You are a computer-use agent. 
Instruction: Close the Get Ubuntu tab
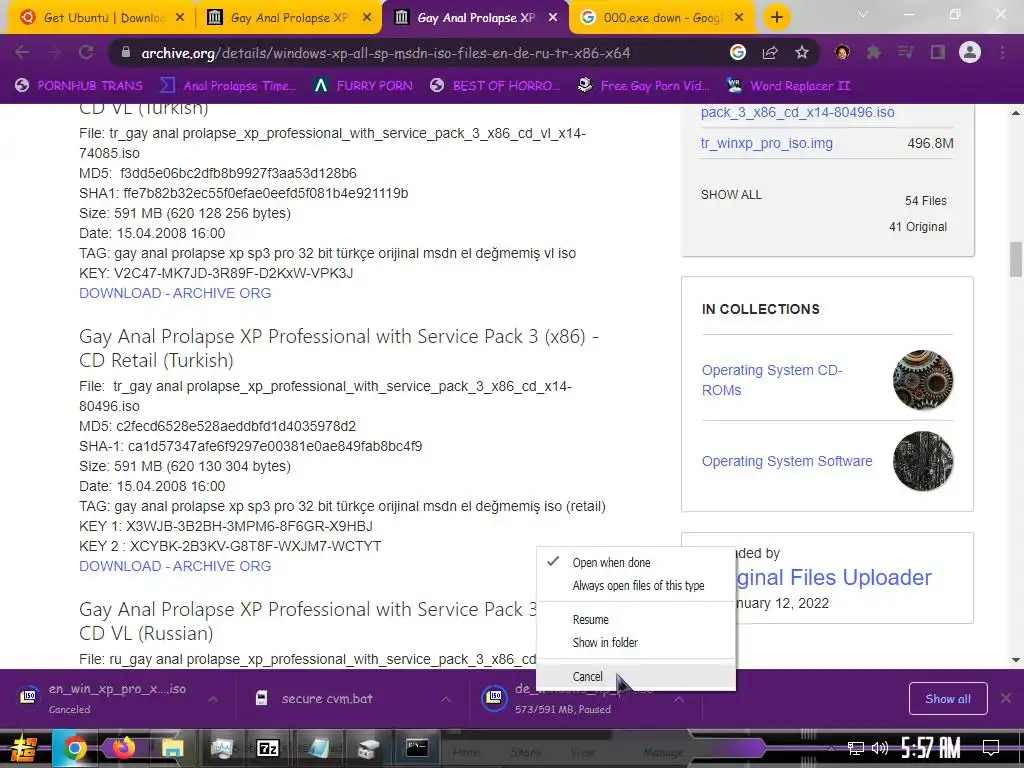click(x=180, y=18)
